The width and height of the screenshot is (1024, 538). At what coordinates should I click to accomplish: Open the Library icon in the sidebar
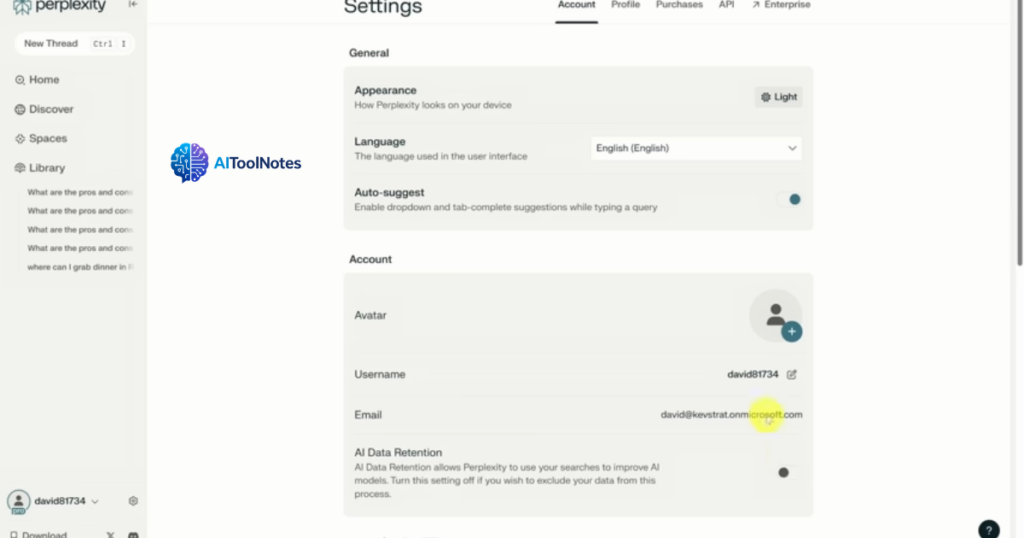coord(20,168)
